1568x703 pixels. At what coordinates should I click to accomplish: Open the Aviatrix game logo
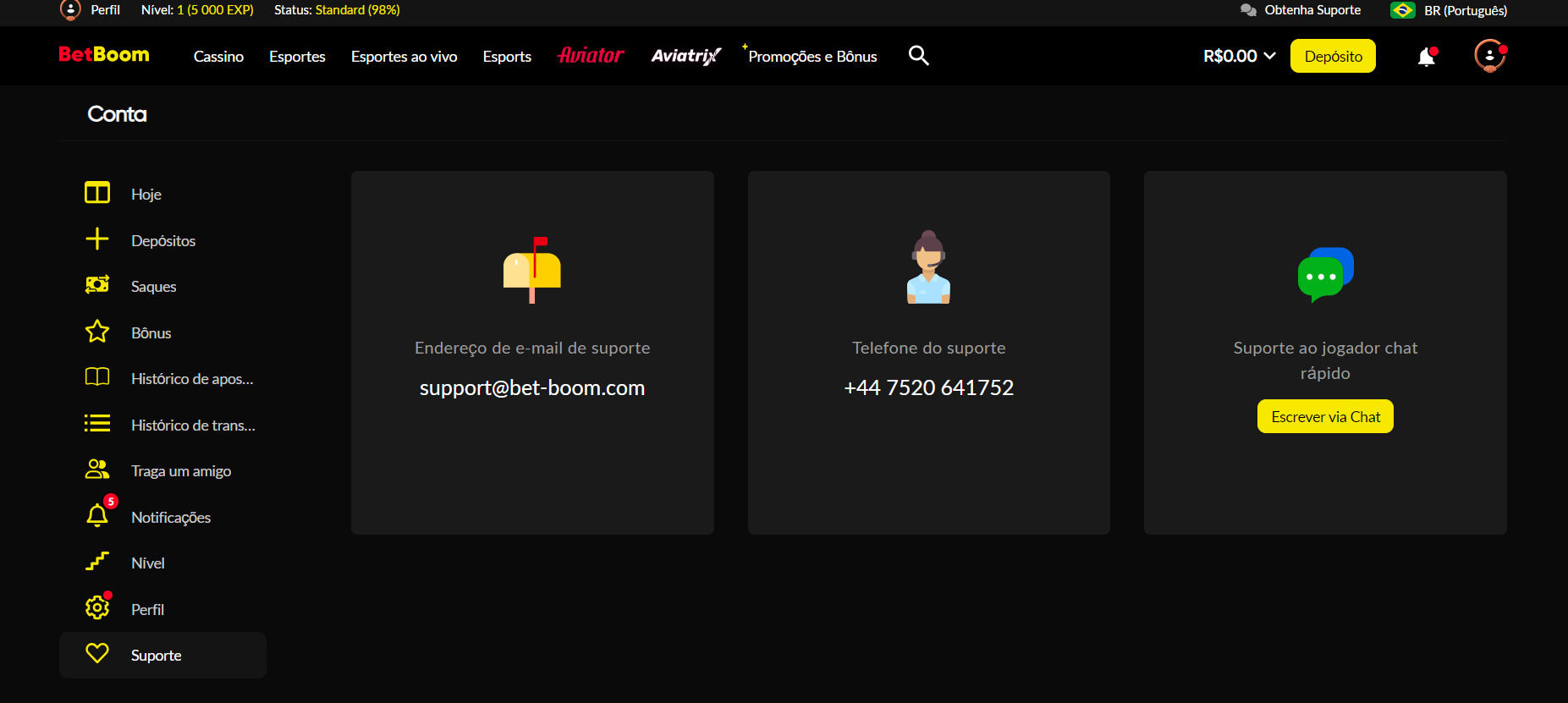(685, 56)
